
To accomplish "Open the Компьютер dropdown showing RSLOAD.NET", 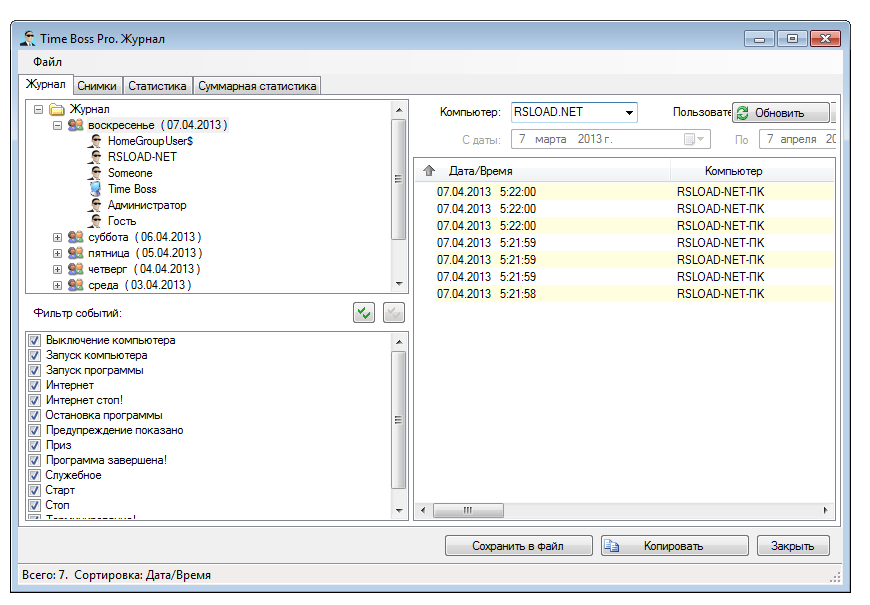I will [629, 112].
